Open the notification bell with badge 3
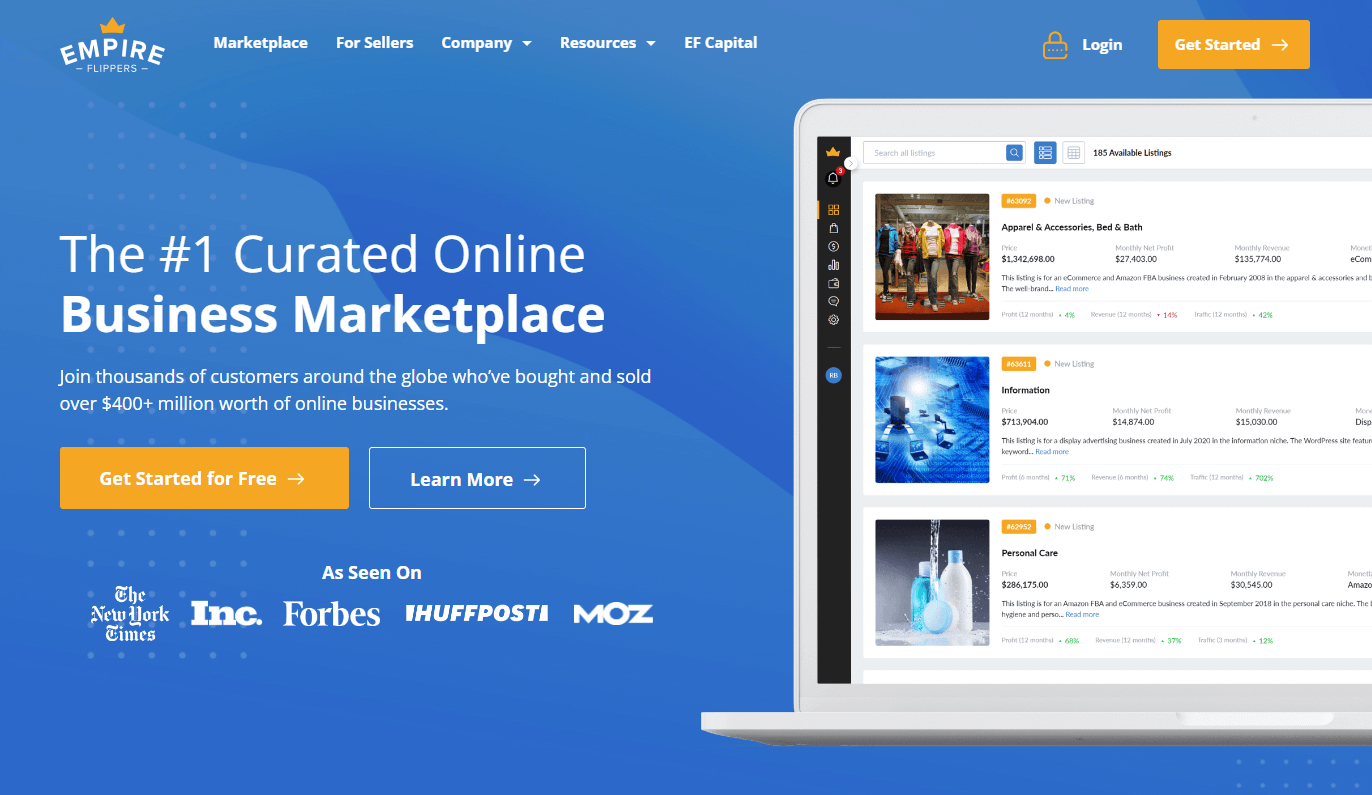Screen dimensions: 1372x795 [x=834, y=178]
